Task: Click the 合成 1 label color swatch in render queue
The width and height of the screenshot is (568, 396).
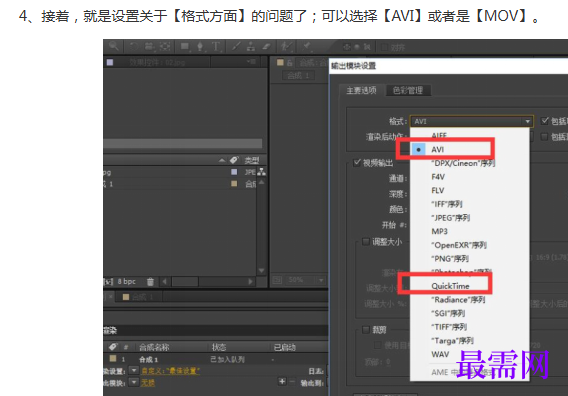Action: 113,358
